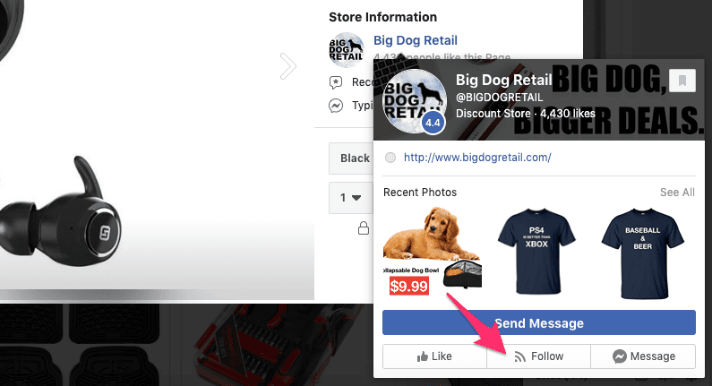Click Big Dog Retail store name link
713x386 pixels.
[415, 40]
